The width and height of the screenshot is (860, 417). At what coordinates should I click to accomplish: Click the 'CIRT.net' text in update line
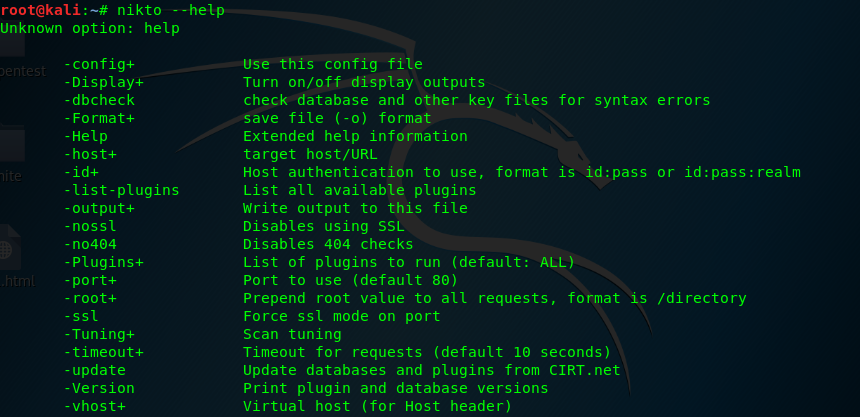(x=585, y=370)
